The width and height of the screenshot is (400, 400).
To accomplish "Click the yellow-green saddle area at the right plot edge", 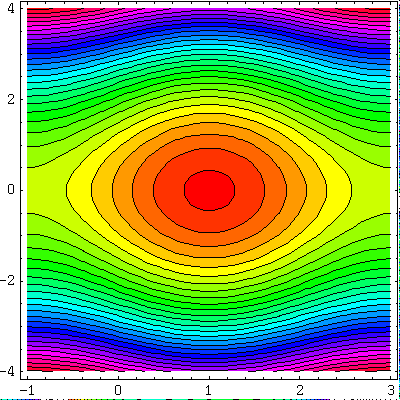I will click(x=372, y=190).
